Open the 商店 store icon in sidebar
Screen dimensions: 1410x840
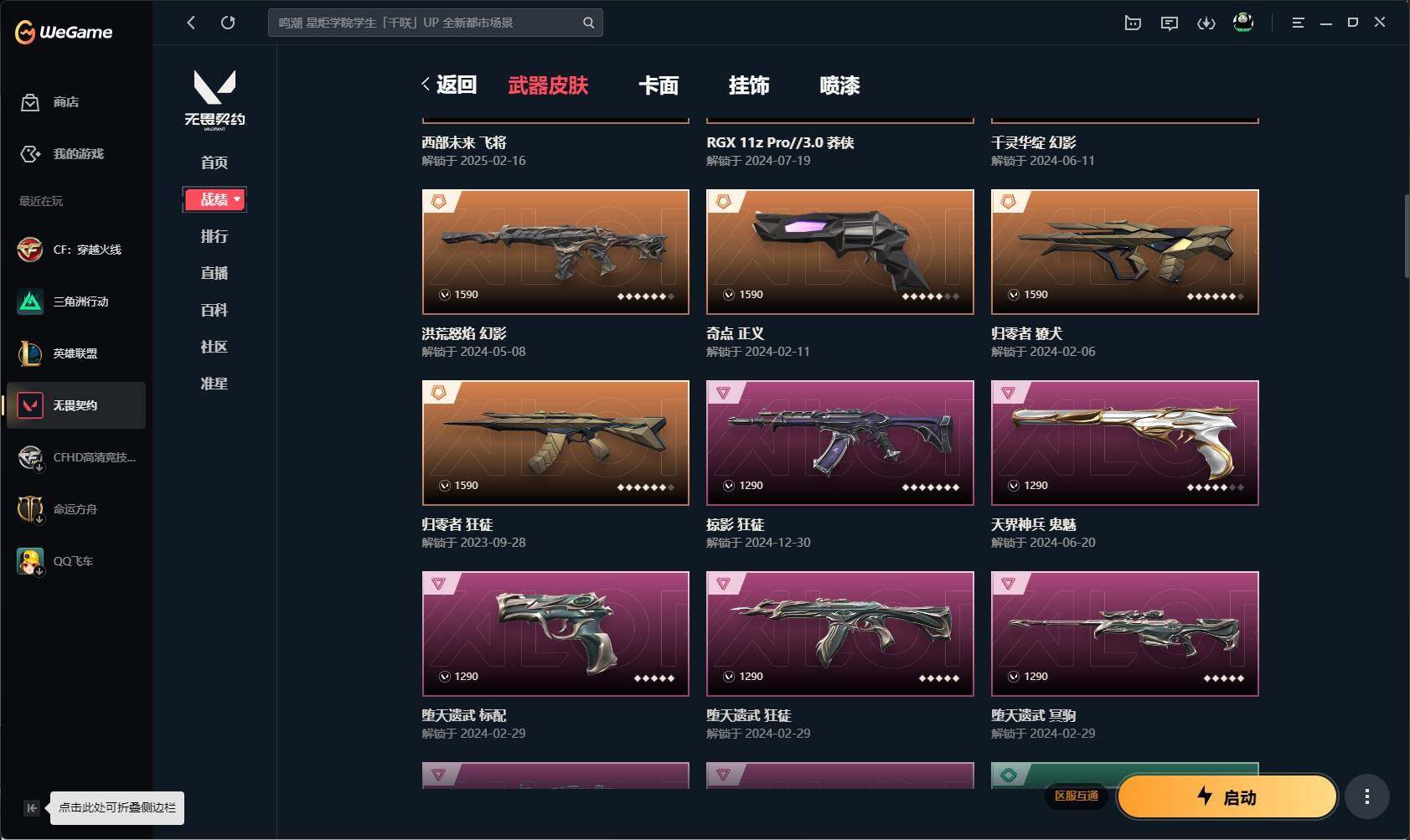(30, 102)
